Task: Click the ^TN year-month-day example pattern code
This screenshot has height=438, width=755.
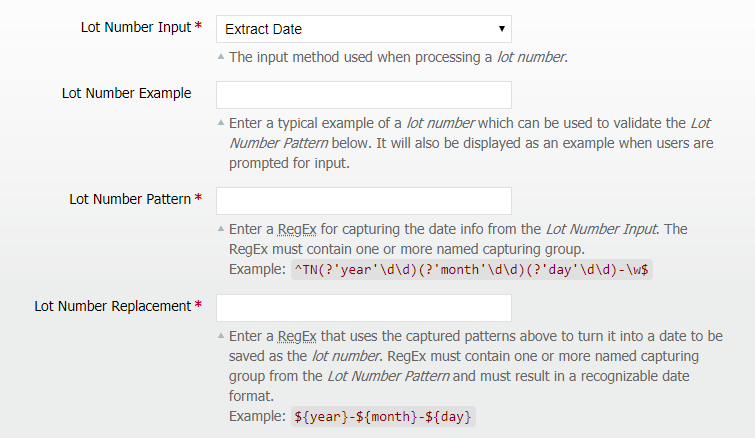Action: coord(471,270)
